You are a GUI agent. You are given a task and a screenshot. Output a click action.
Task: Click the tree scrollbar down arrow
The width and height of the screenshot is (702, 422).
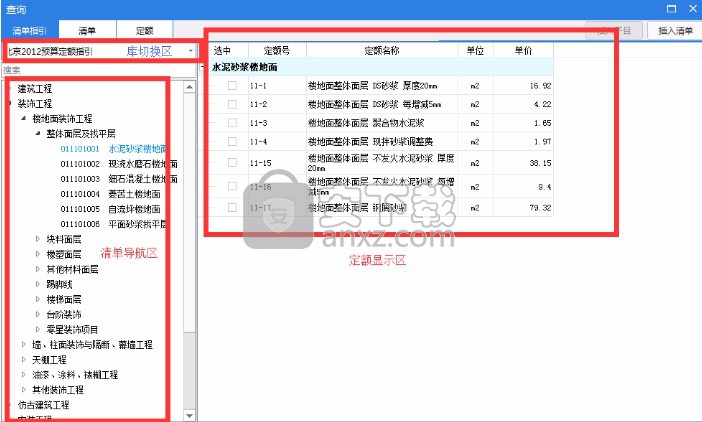click(189, 415)
